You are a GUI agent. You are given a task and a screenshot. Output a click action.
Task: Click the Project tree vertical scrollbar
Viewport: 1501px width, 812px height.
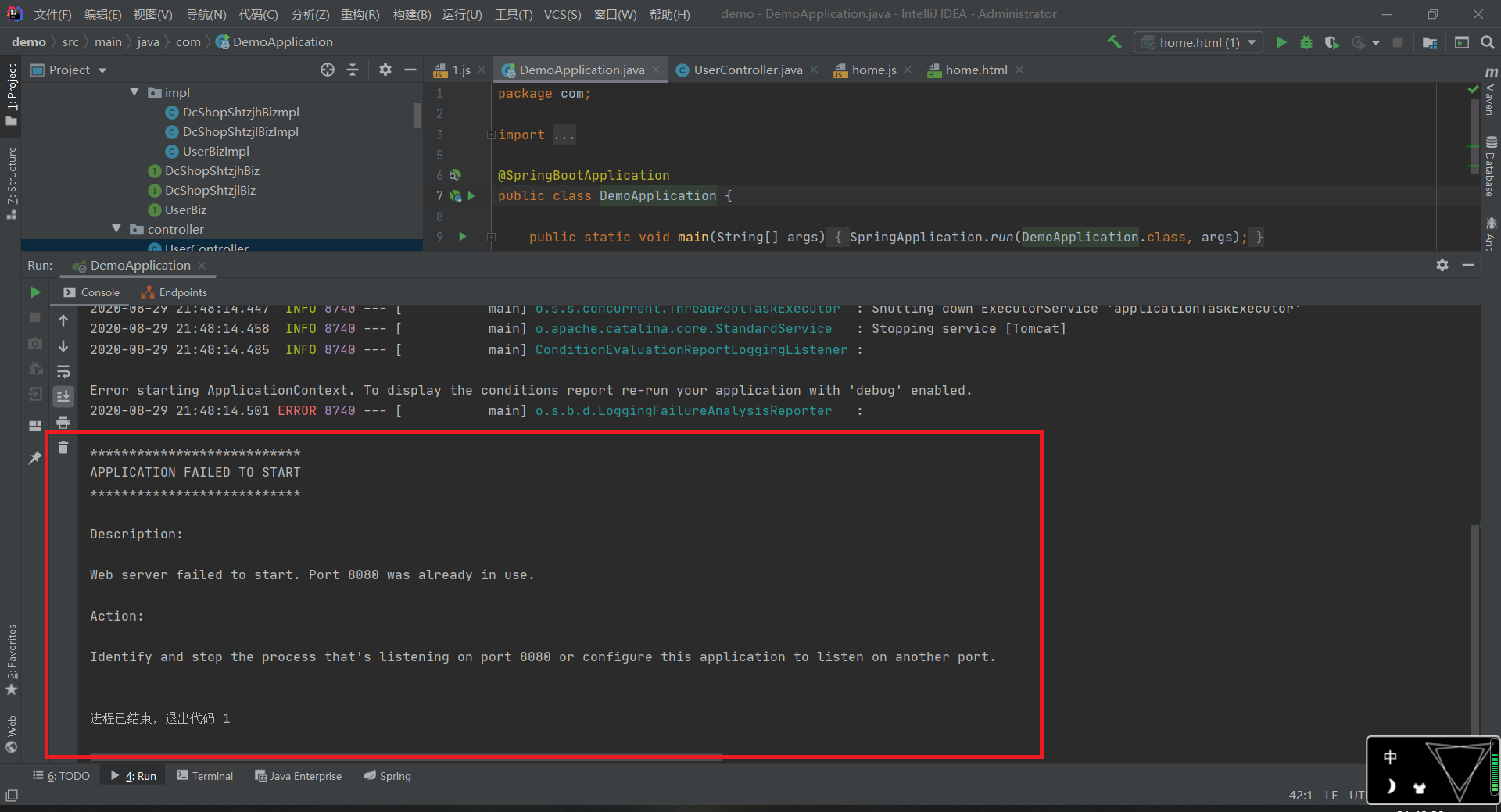(x=417, y=115)
